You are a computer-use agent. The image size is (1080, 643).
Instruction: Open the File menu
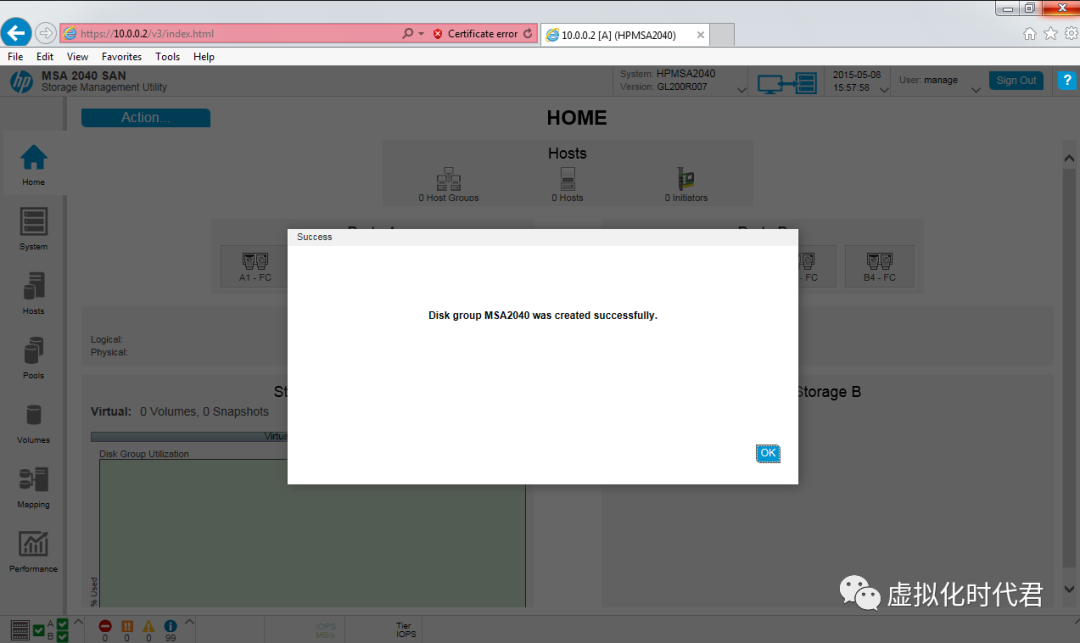(x=15, y=56)
